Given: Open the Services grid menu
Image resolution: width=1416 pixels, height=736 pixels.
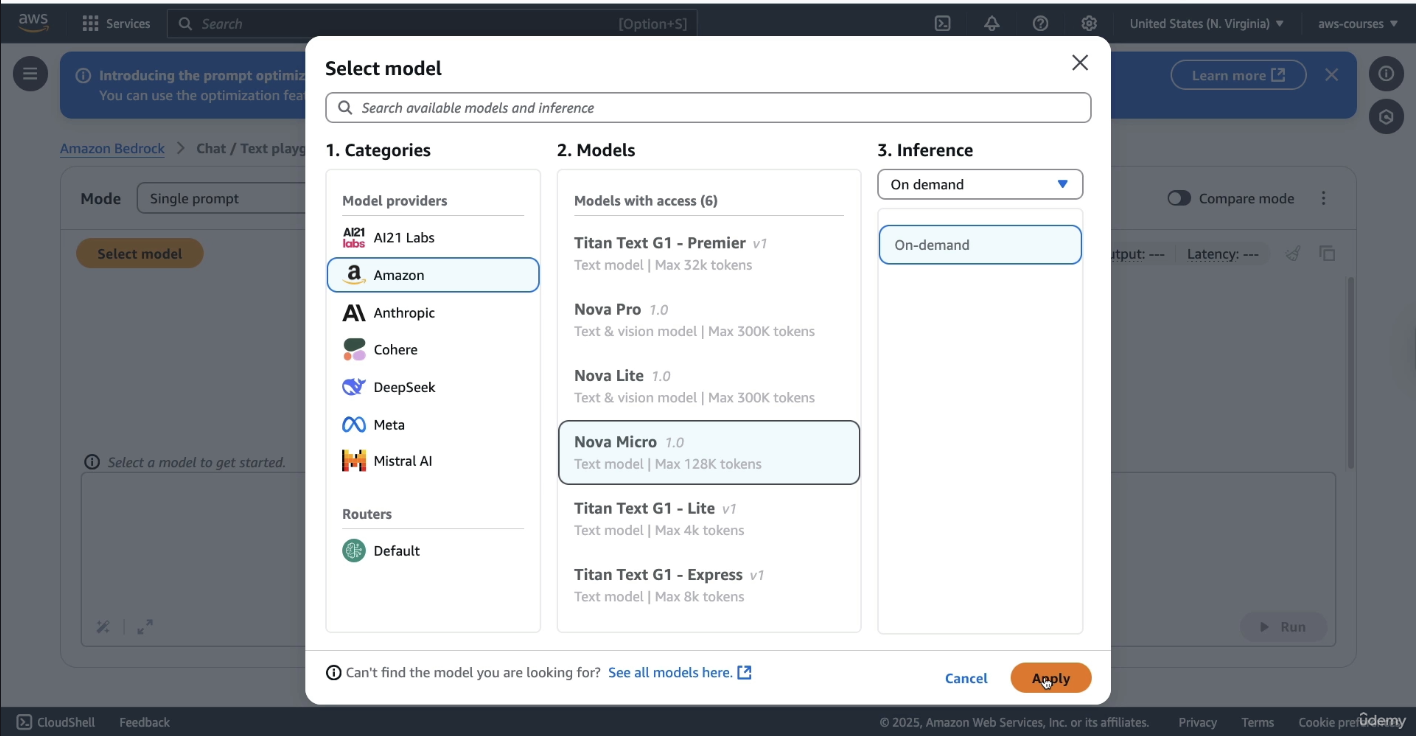Looking at the screenshot, I should pyautogui.click(x=115, y=23).
